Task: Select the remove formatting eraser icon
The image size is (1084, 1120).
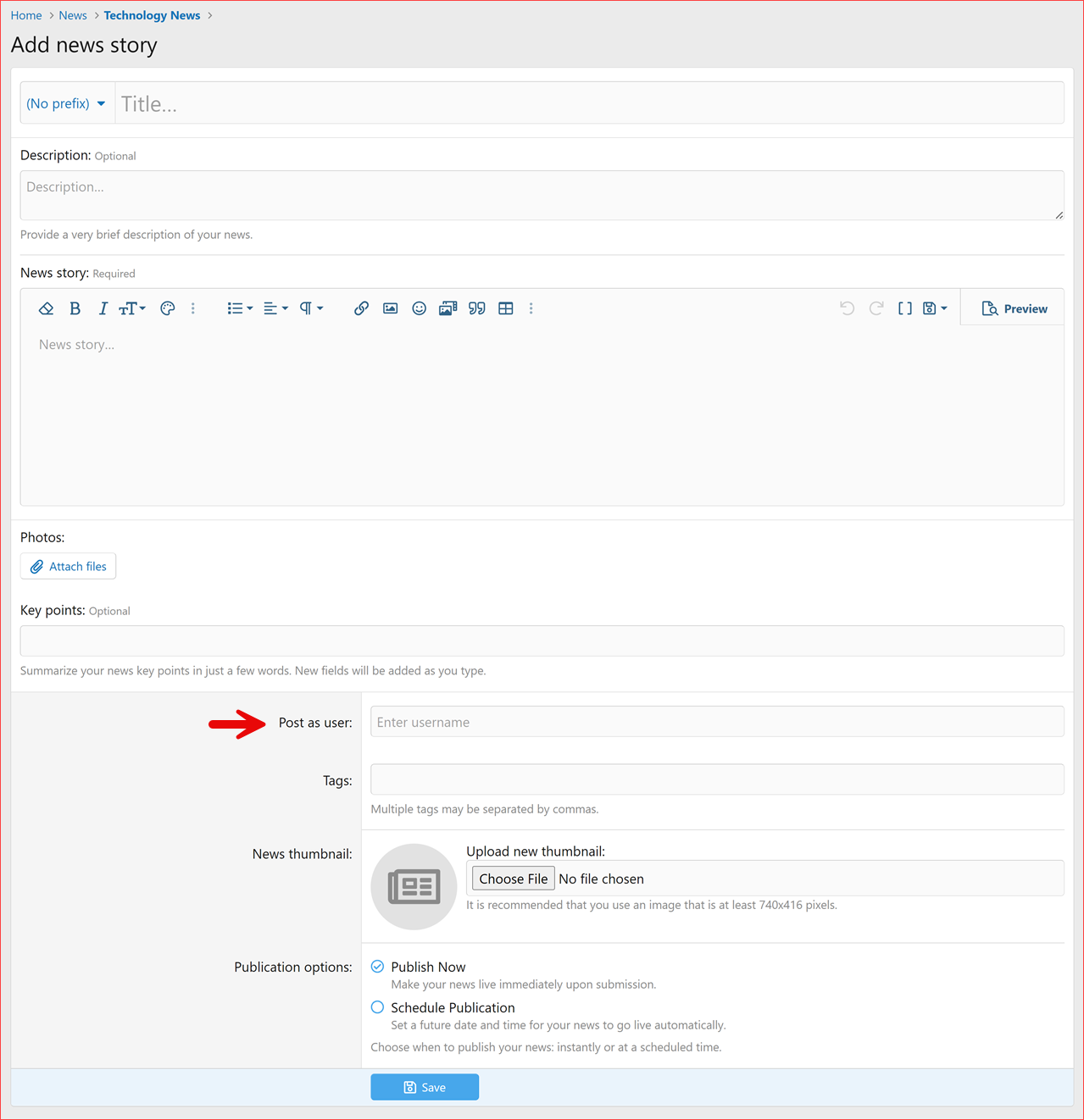Action: pyautogui.click(x=46, y=308)
